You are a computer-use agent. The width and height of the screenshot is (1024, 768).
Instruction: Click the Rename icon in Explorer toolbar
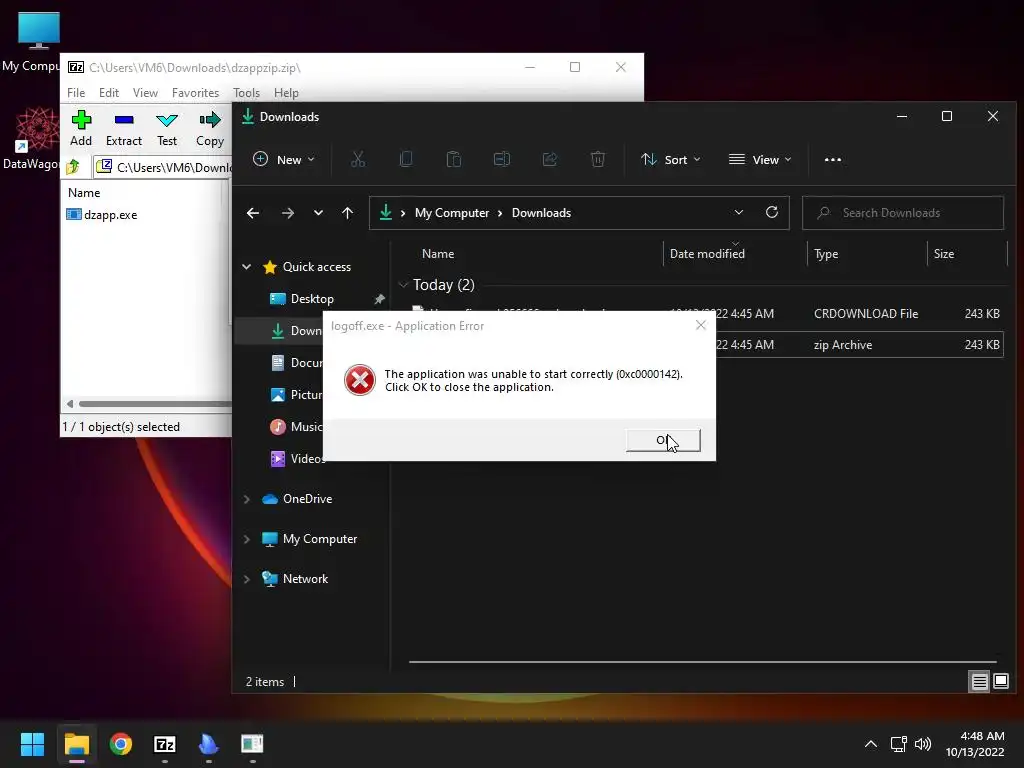click(x=502, y=159)
